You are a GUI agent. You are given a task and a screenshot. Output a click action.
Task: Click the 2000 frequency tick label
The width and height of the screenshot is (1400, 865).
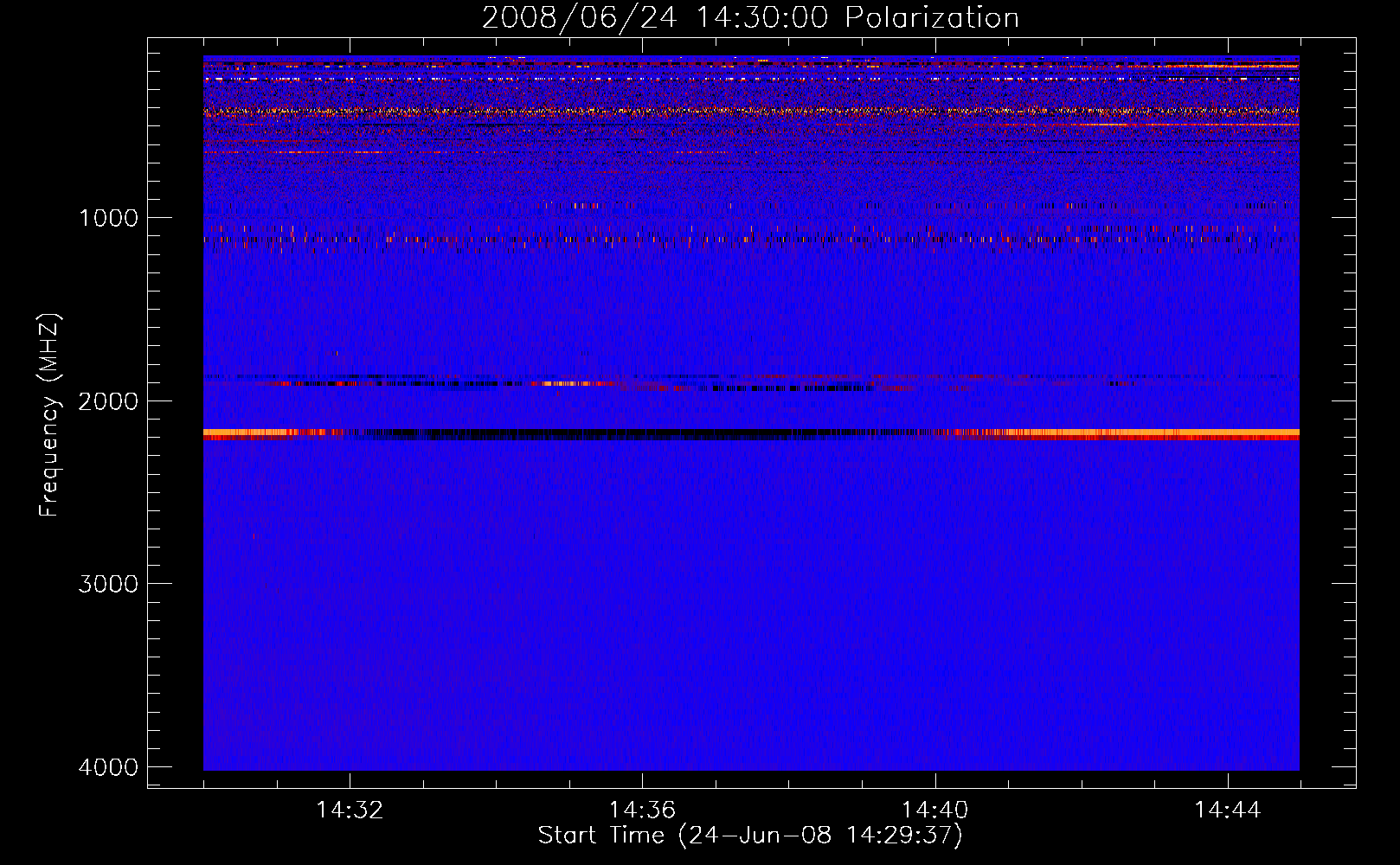pyautogui.click(x=108, y=400)
